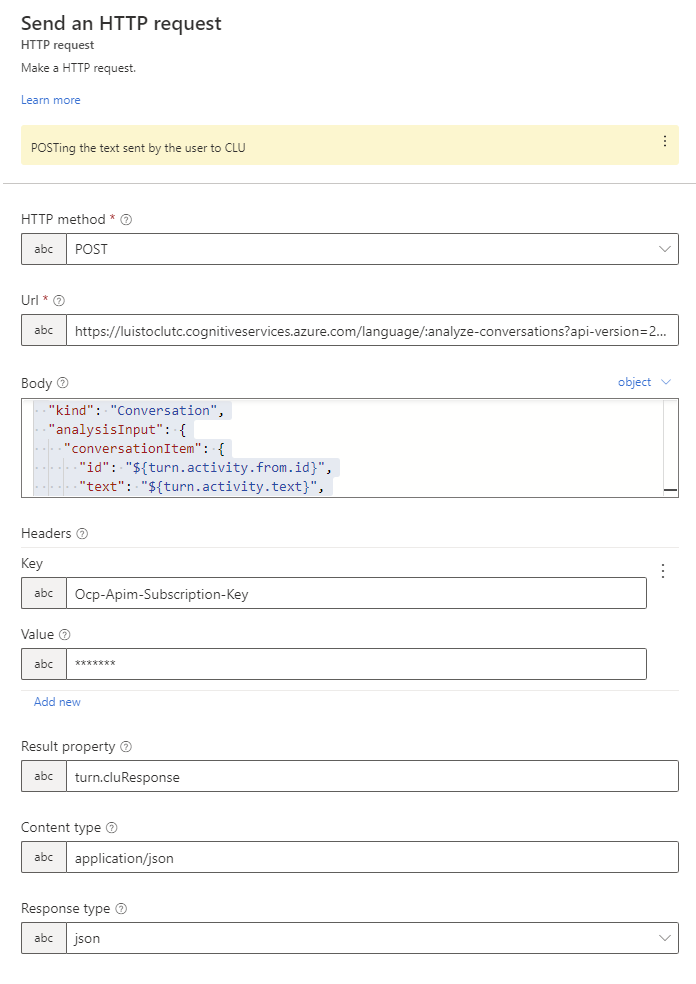Click the turn.cluResponse Result property field
Viewport: 696px width, 984px height.
[x=372, y=776]
